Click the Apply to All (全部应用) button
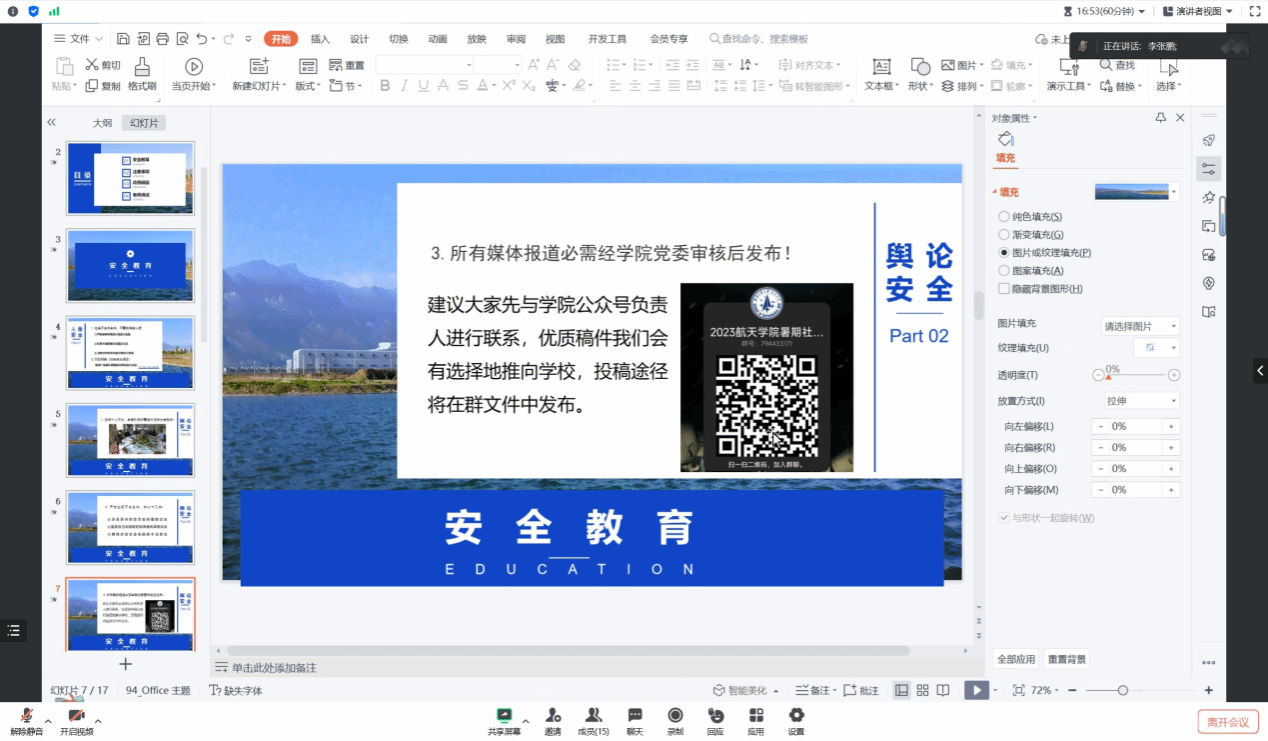This screenshot has width=1268, height=741. click(x=1015, y=659)
